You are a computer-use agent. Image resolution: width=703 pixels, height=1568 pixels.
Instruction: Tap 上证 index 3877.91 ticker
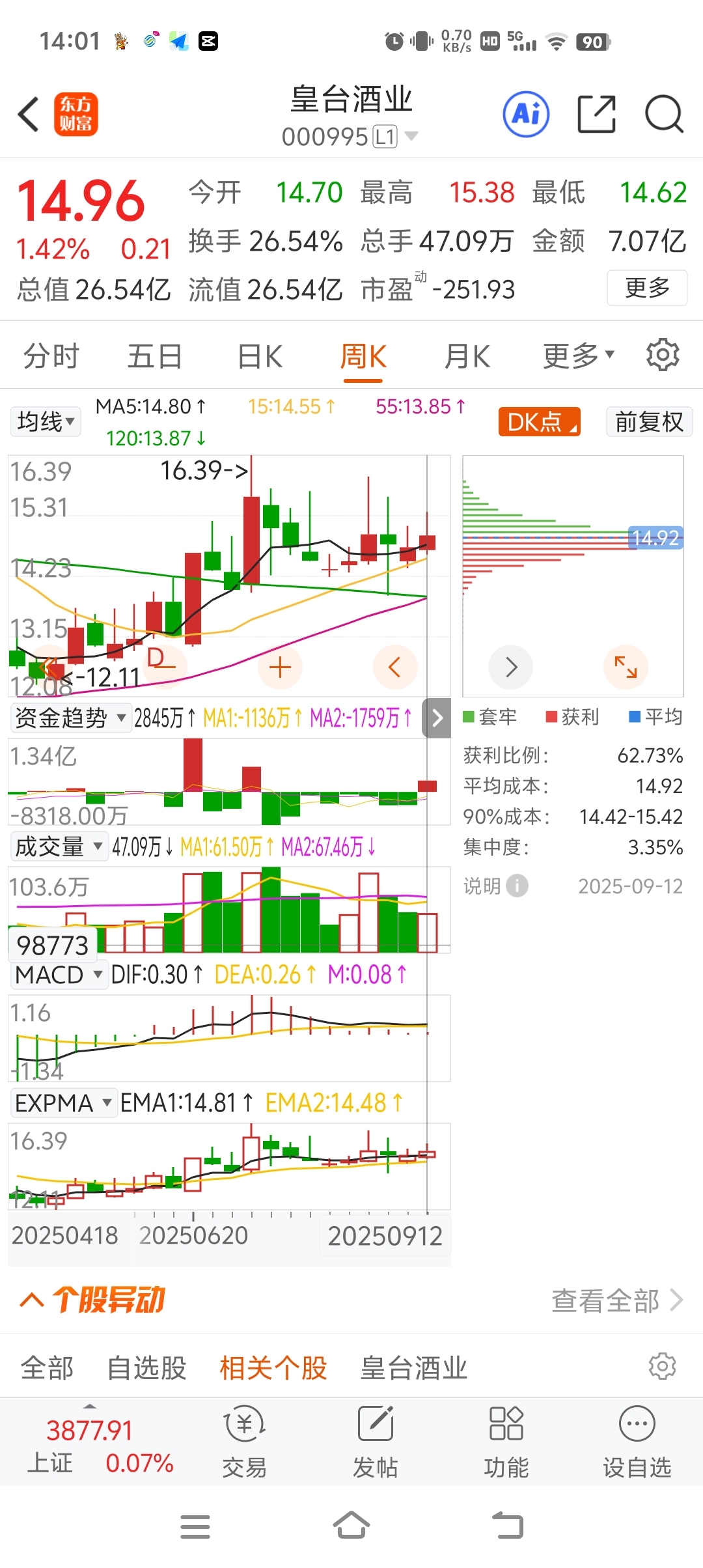tap(100, 1446)
